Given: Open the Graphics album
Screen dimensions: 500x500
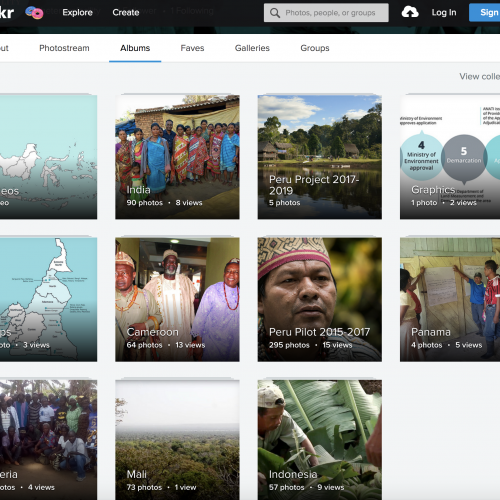Looking at the screenshot, I should point(450,157).
